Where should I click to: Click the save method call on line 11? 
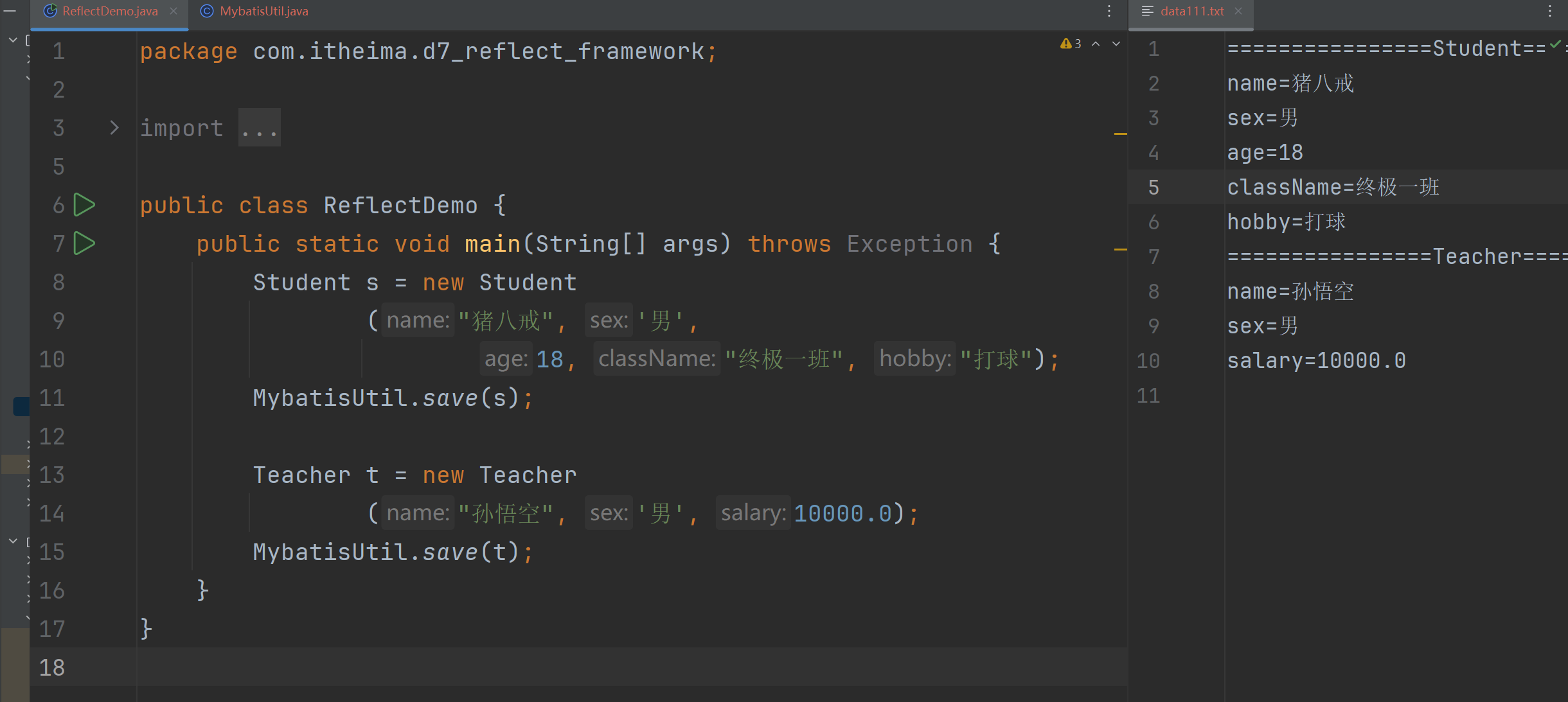[450, 398]
